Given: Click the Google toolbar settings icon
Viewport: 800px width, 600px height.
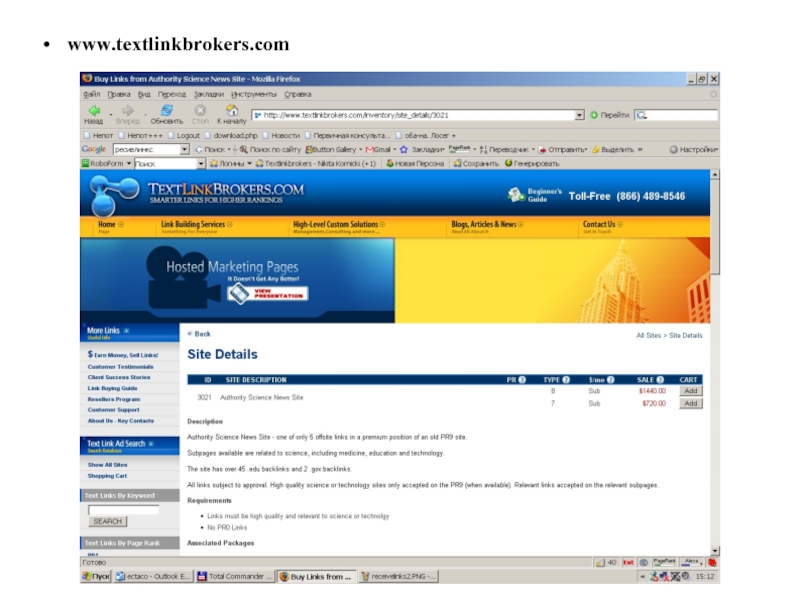Looking at the screenshot, I should [x=673, y=149].
